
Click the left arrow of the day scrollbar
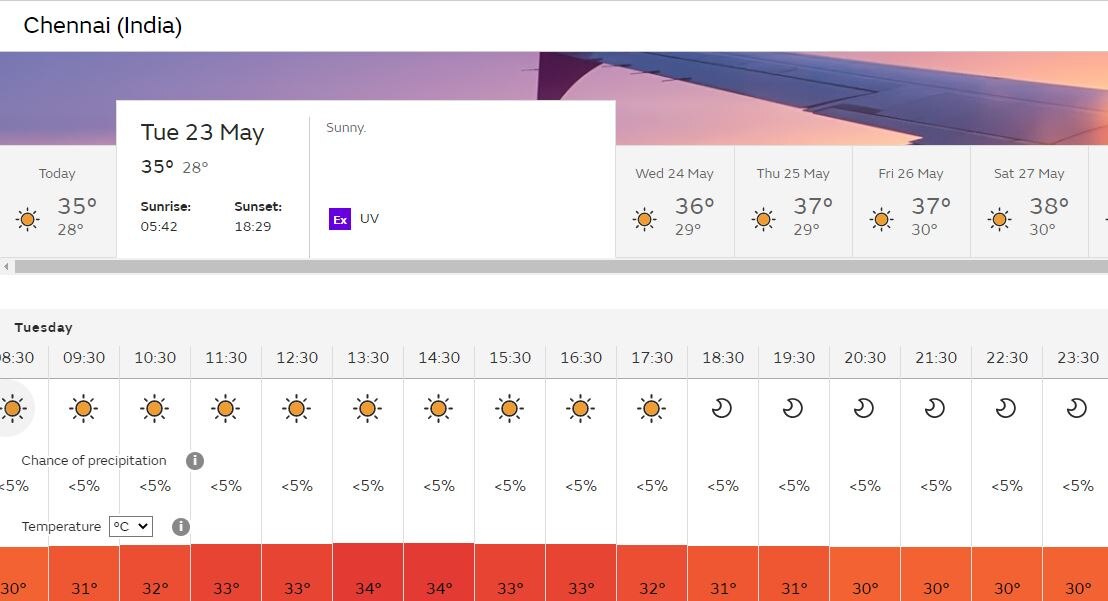[6, 267]
